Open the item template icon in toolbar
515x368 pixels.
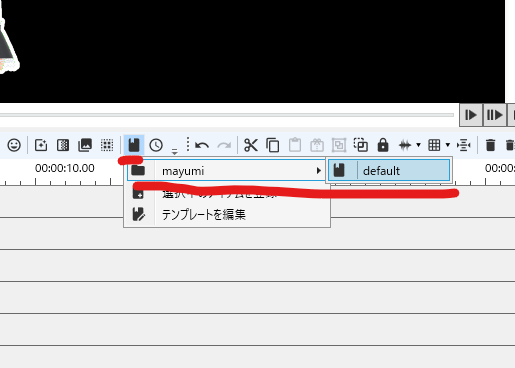[134, 145]
